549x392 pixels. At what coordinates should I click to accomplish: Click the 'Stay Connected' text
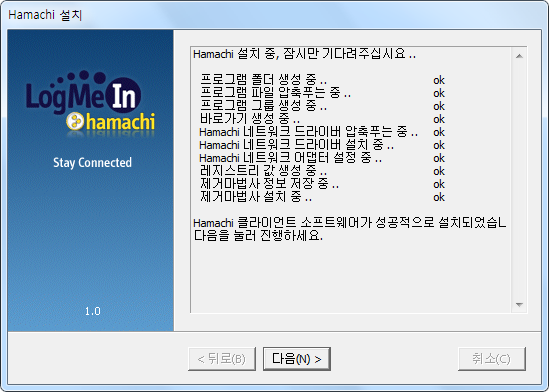pos(92,163)
